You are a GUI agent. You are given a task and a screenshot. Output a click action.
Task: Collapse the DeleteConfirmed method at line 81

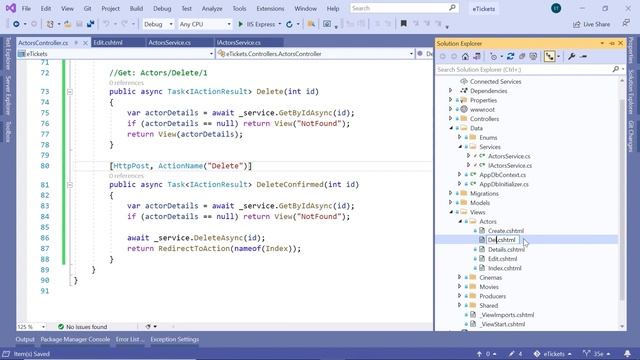click(x=70, y=185)
